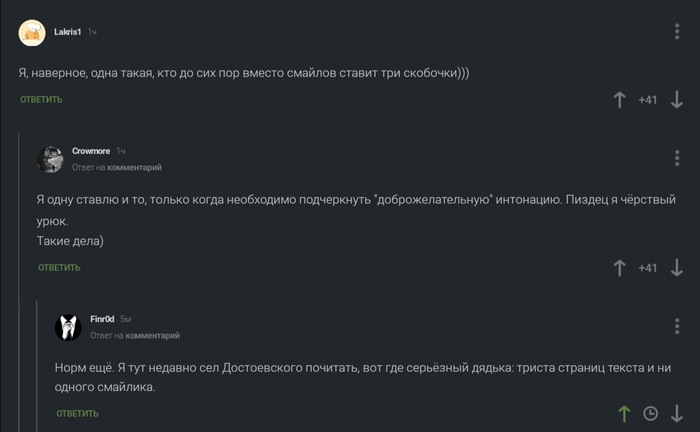The height and width of the screenshot is (432, 700).
Task: Open the Lakris1 username profile link
Action: pyautogui.click(x=68, y=32)
